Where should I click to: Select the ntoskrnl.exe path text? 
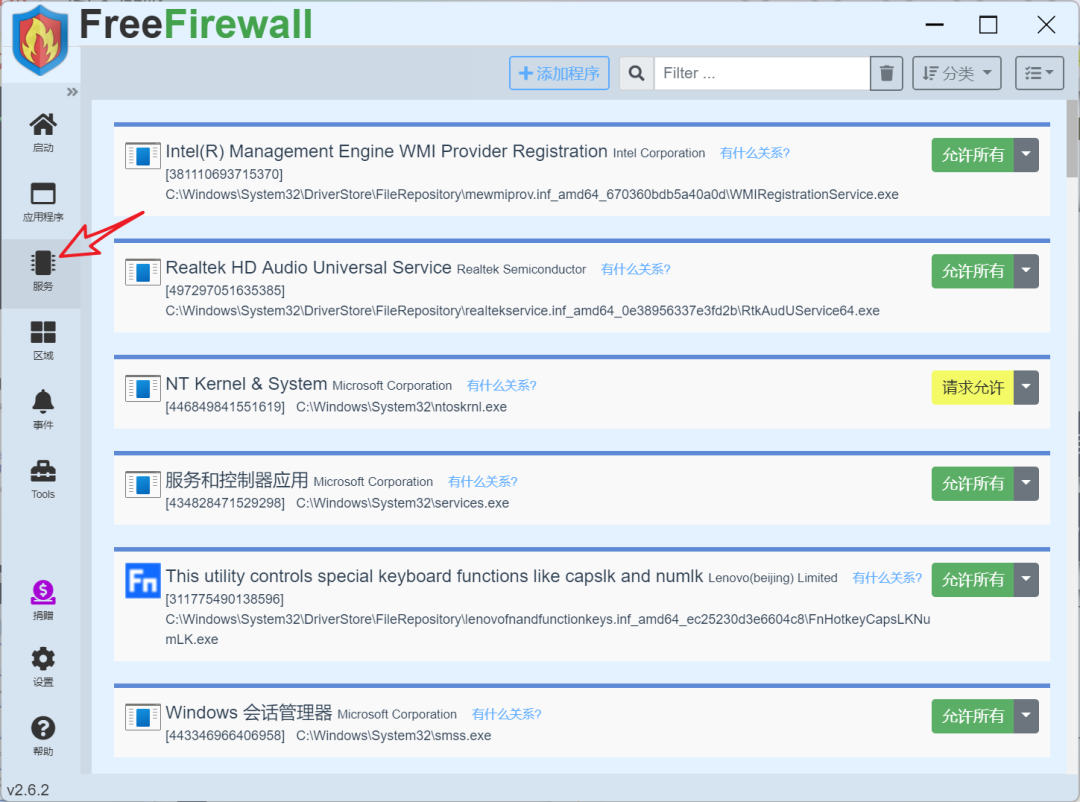[x=401, y=407]
